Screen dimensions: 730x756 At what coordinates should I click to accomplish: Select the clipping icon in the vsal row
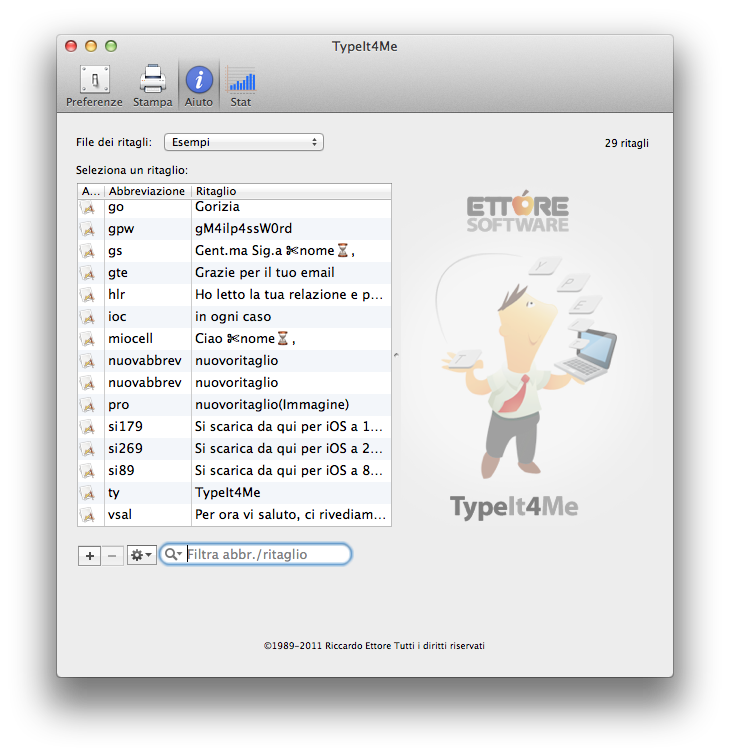tap(88, 515)
